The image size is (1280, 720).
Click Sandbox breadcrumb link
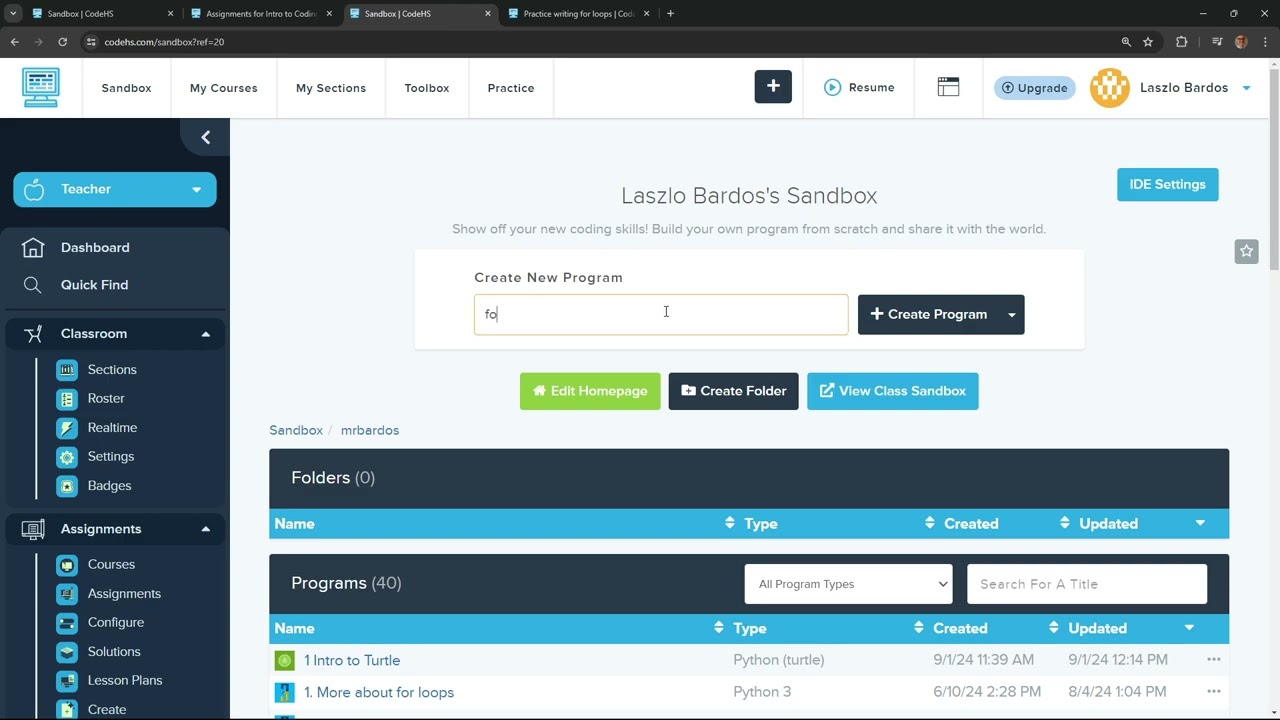(296, 430)
